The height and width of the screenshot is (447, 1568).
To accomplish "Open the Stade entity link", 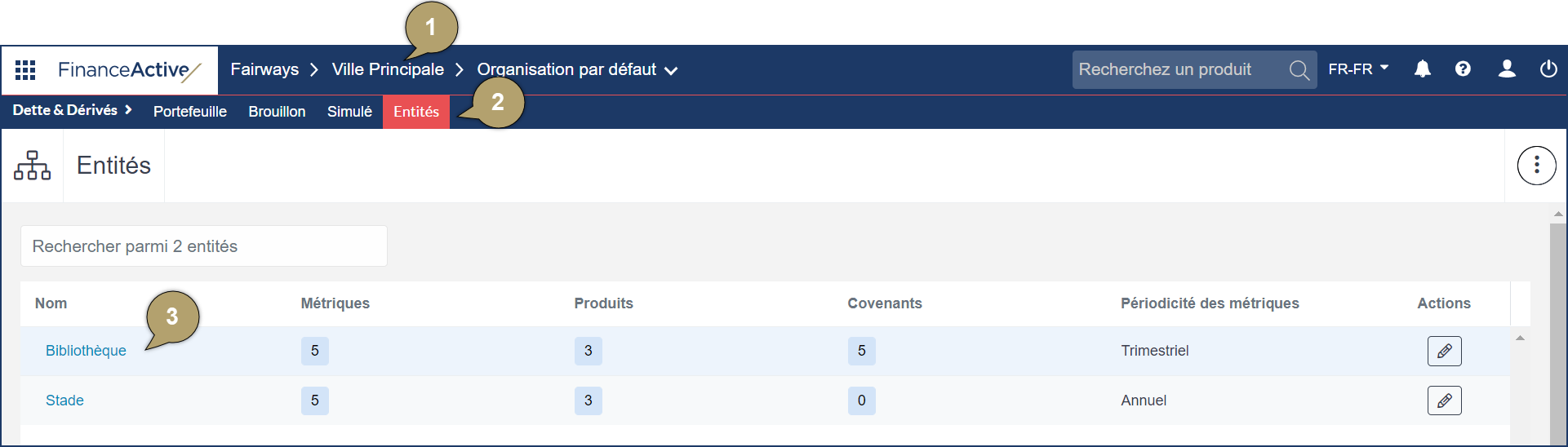I will tap(64, 401).
